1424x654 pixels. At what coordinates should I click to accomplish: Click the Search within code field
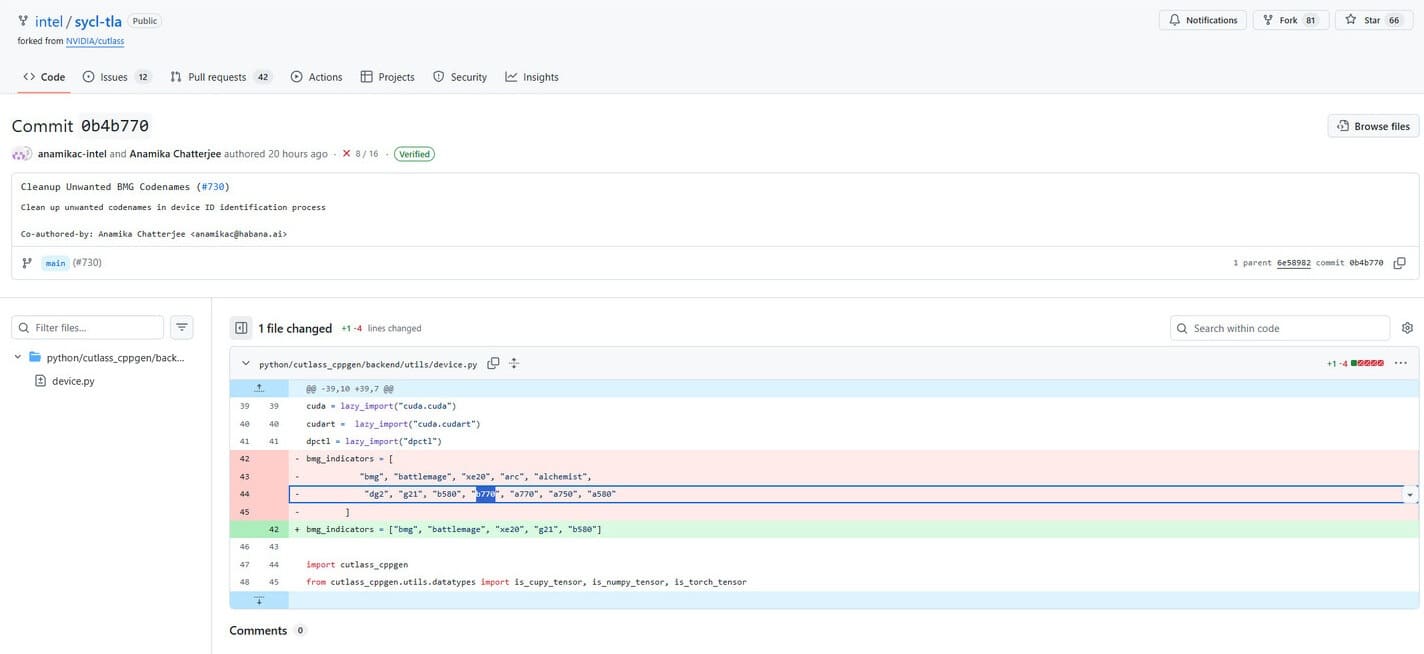pyautogui.click(x=1280, y=328)
